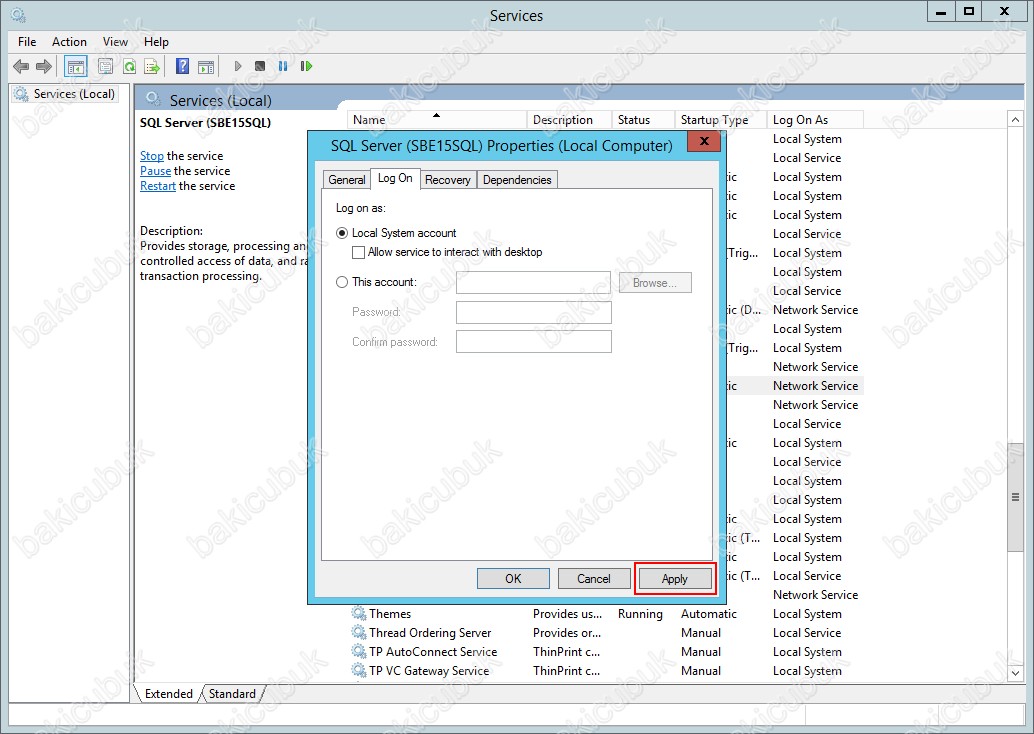This screenshot has width=1034, height=734.
Task: Click the Automatic startup type of Themes
Action: pos(708,613)
